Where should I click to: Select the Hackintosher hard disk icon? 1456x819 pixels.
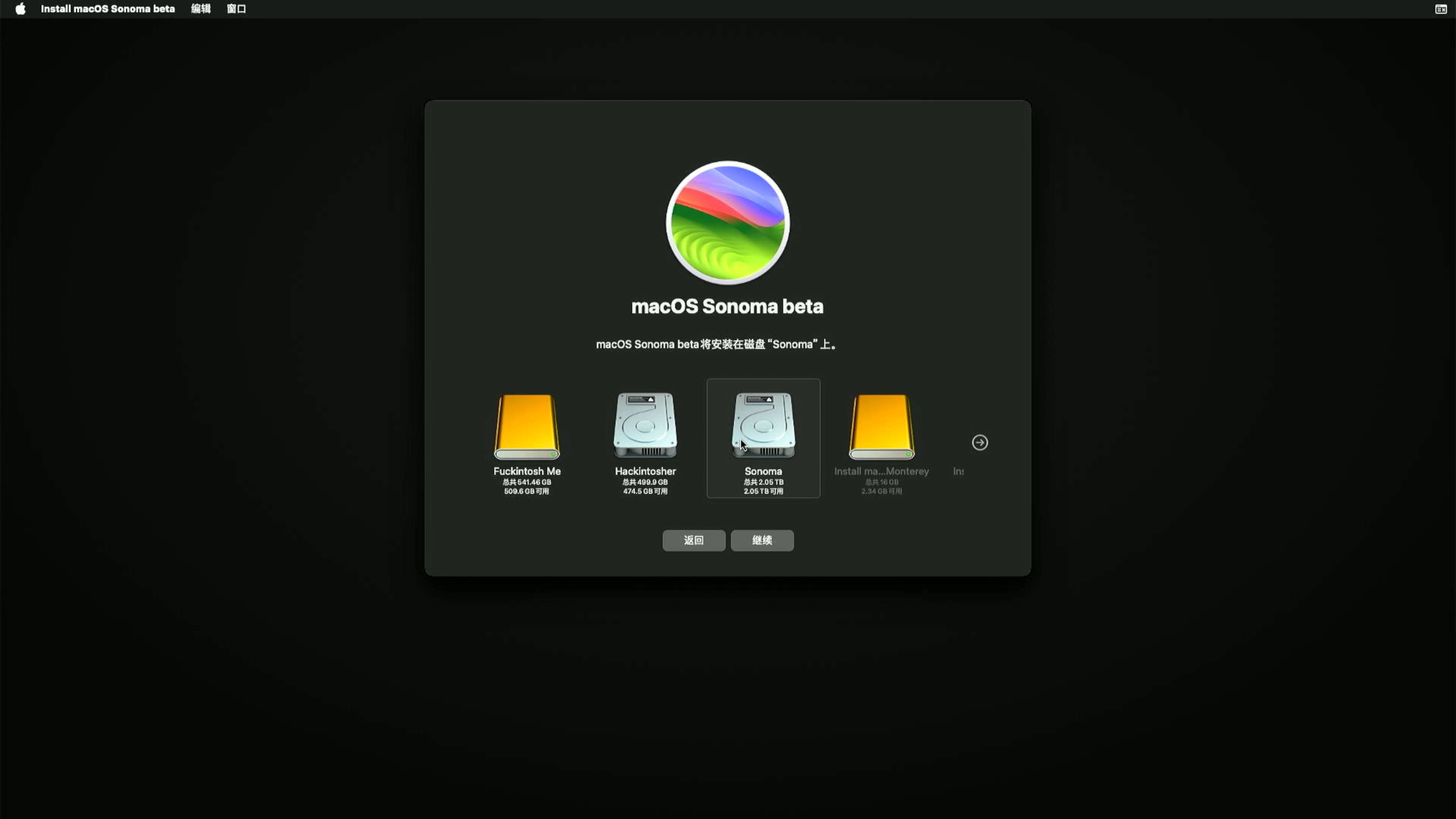point(645,425)
